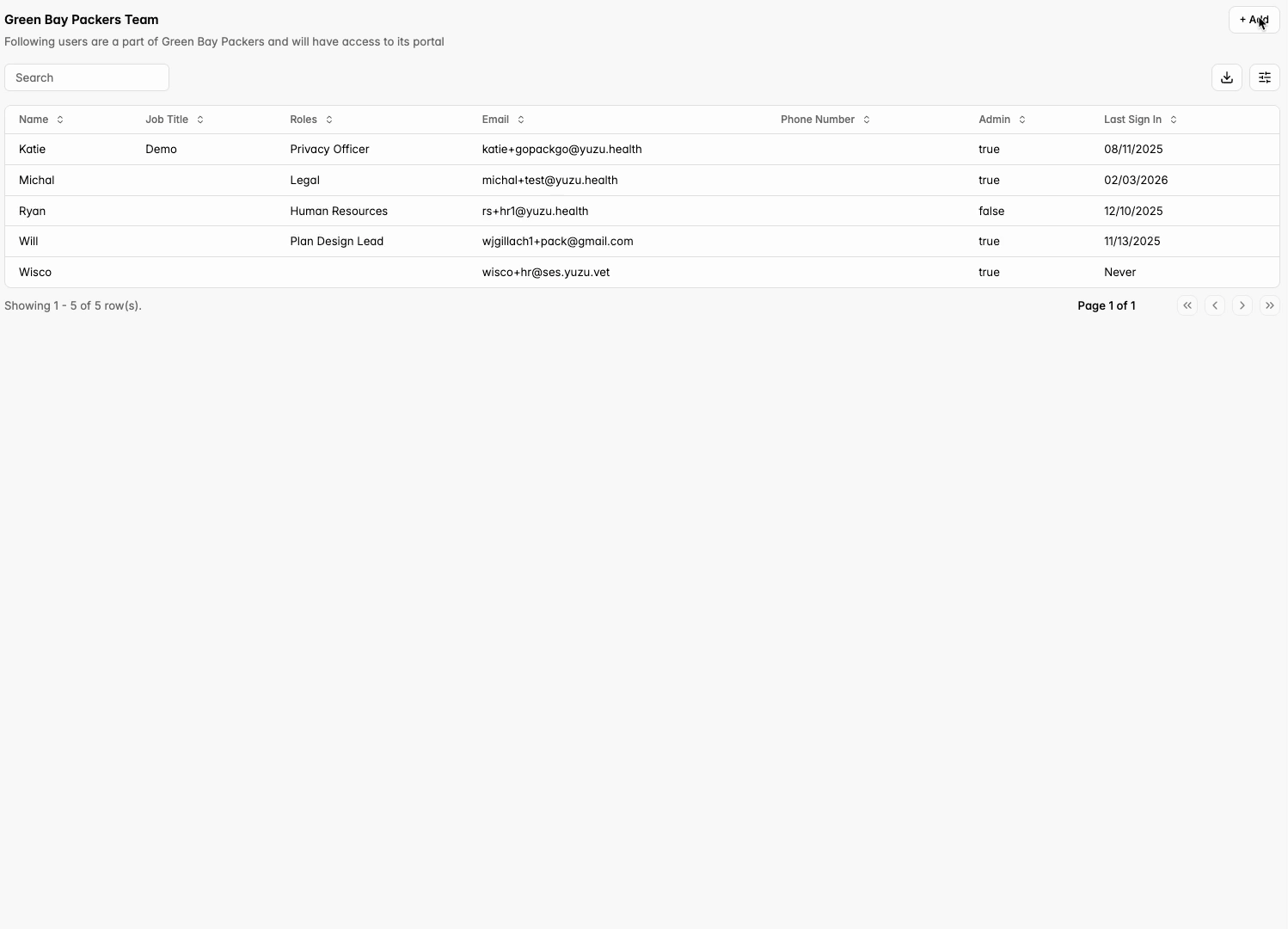Select the Michal row with Legal role
Viewport: 1288px width, 929px height.
click(304, 181)
